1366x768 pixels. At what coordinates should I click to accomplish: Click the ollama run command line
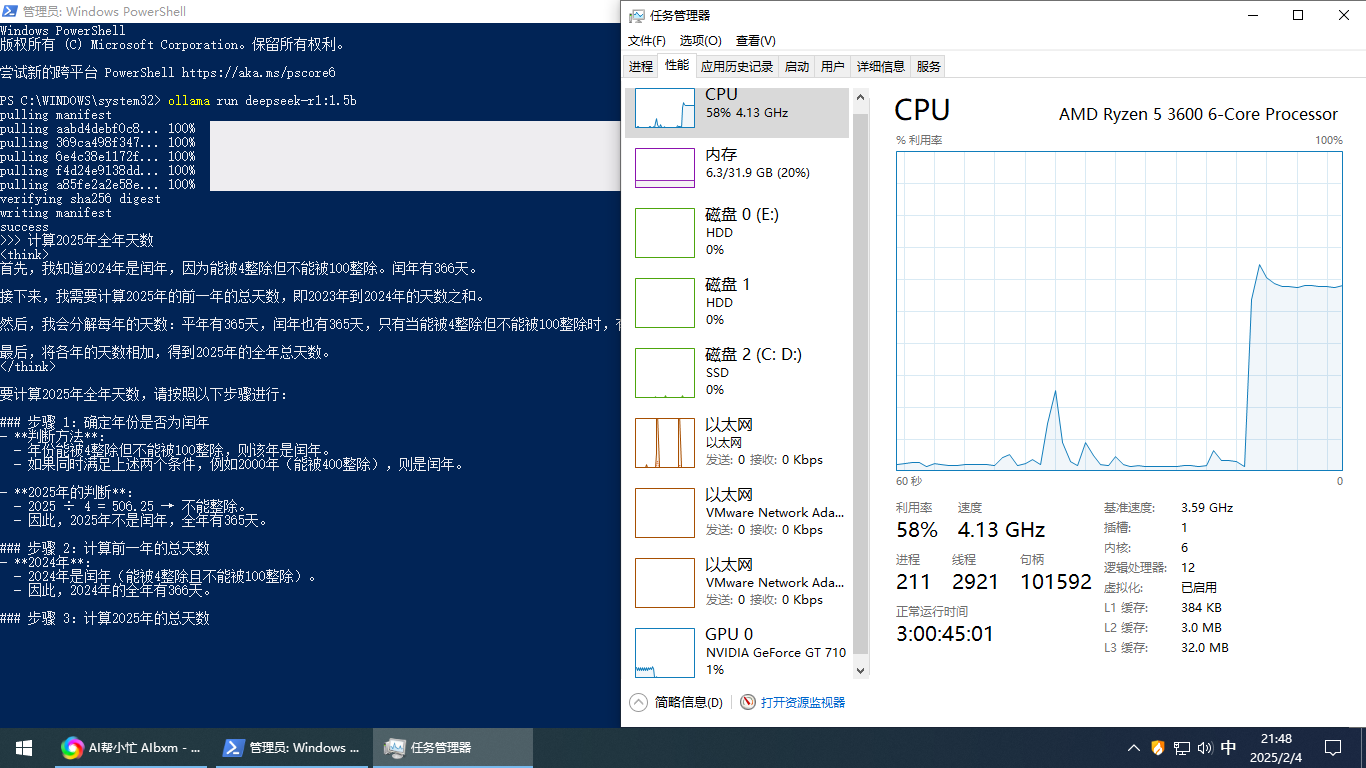coord(262,101)
